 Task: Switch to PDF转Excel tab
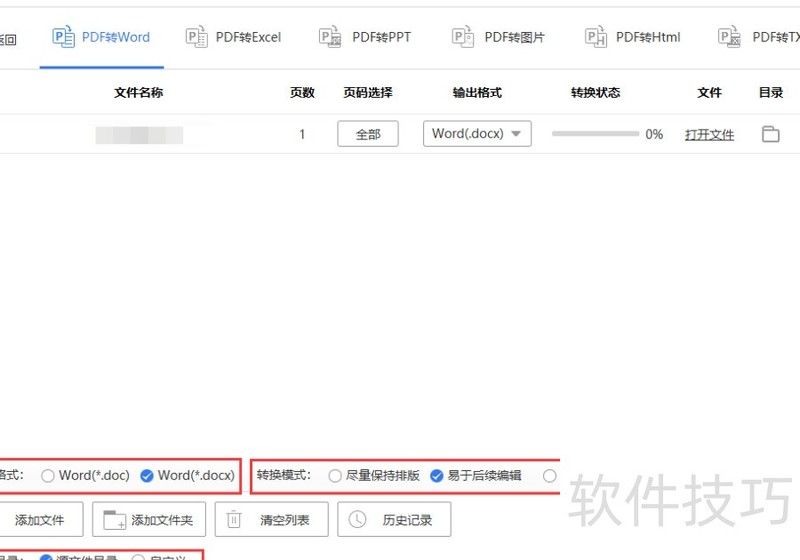point(234,37)
